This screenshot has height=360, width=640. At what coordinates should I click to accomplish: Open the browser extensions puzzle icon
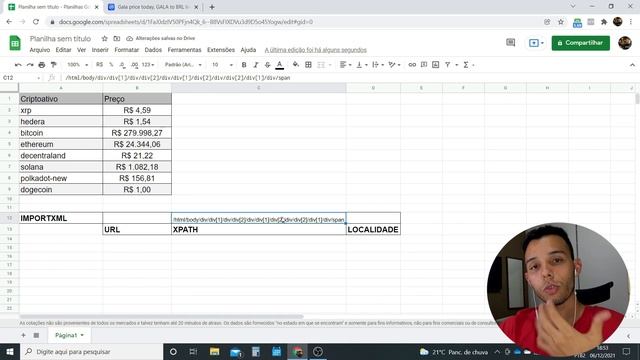click(604, 22)
